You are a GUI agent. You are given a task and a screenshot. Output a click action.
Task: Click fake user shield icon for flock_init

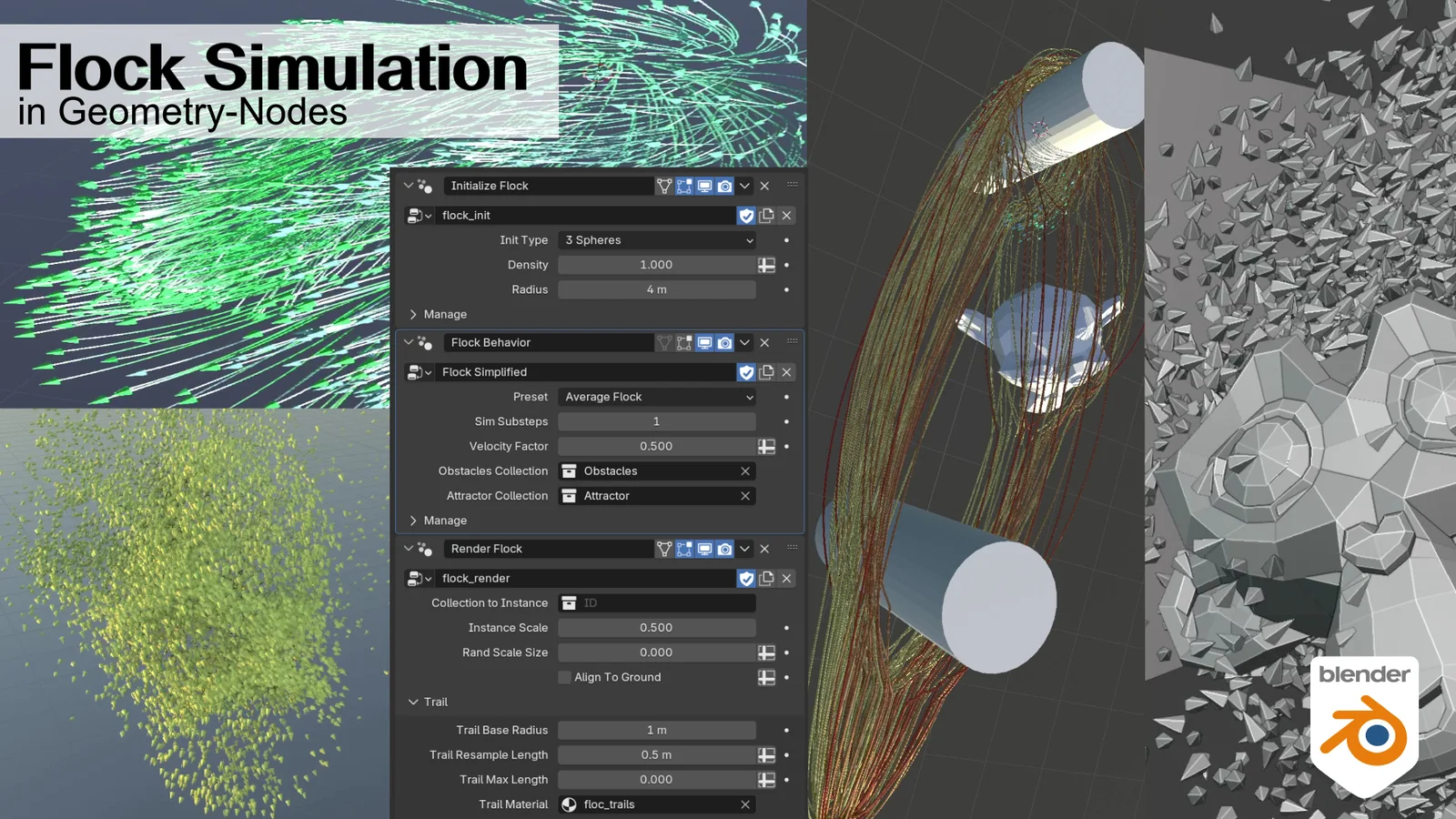click(x=746, y=216)
